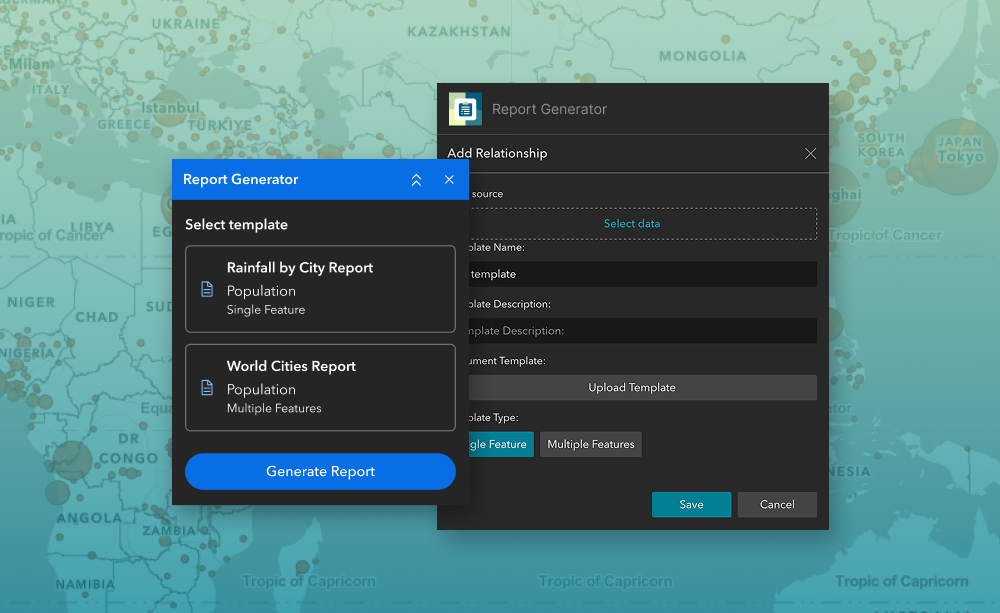Cancel the Add Relationship dialog
Image resolution: width=1000 pixels, height=613 pixels.
click(777, 504)
